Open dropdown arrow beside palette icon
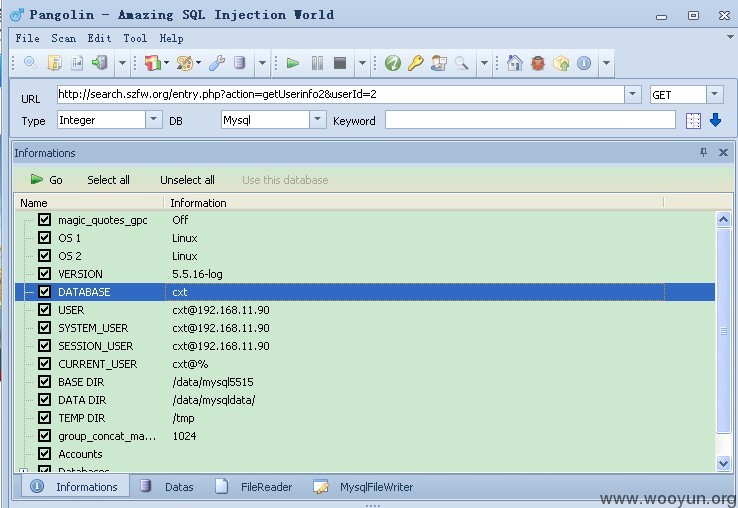The width and height of the screenshot is (738, 508). pos(199,63)
